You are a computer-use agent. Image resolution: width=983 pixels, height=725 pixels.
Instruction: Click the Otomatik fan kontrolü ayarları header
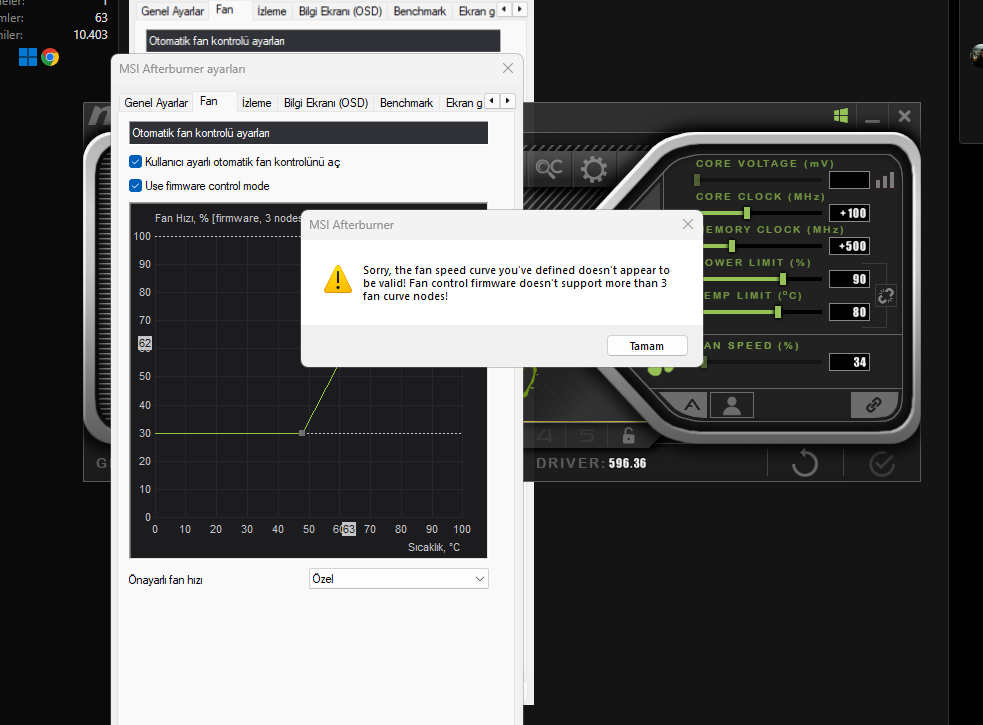[308, 133]
